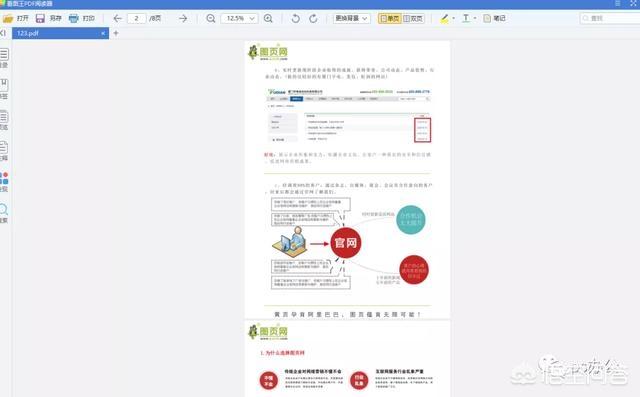The width and height of the screenshot is (640, 397).
Task: Enable single page view 单页
Action: click(390, 18)
